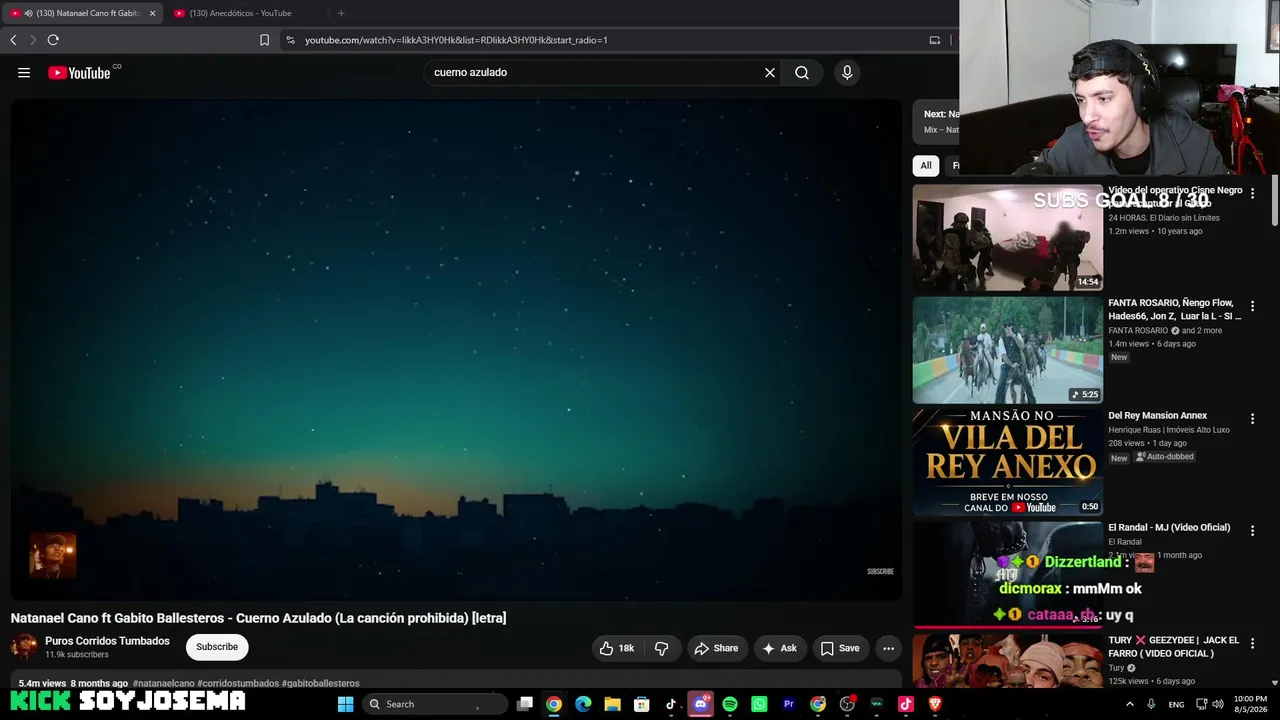This screenshot has height=720, width=1280.
Task: Reload the page
Action: point(53,40)
